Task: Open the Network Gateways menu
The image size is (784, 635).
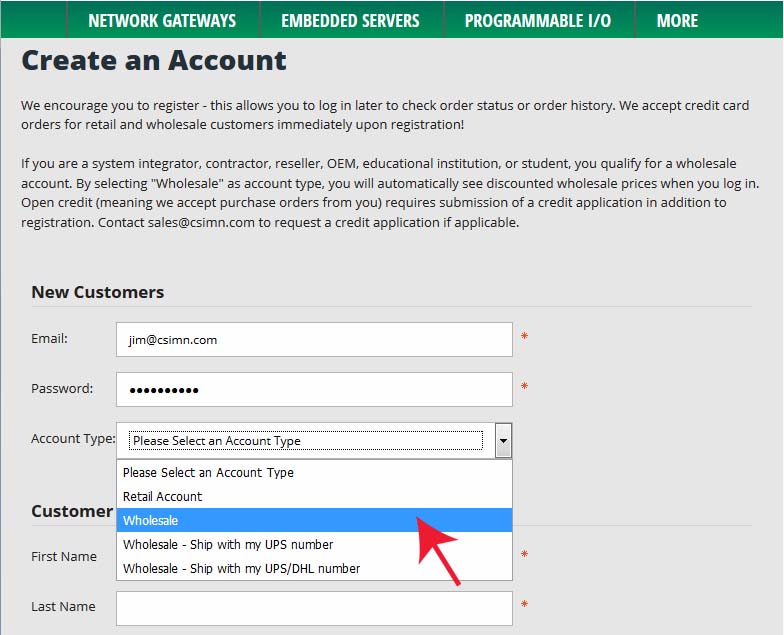Action: pyautogui.click(x=162, y=20)
